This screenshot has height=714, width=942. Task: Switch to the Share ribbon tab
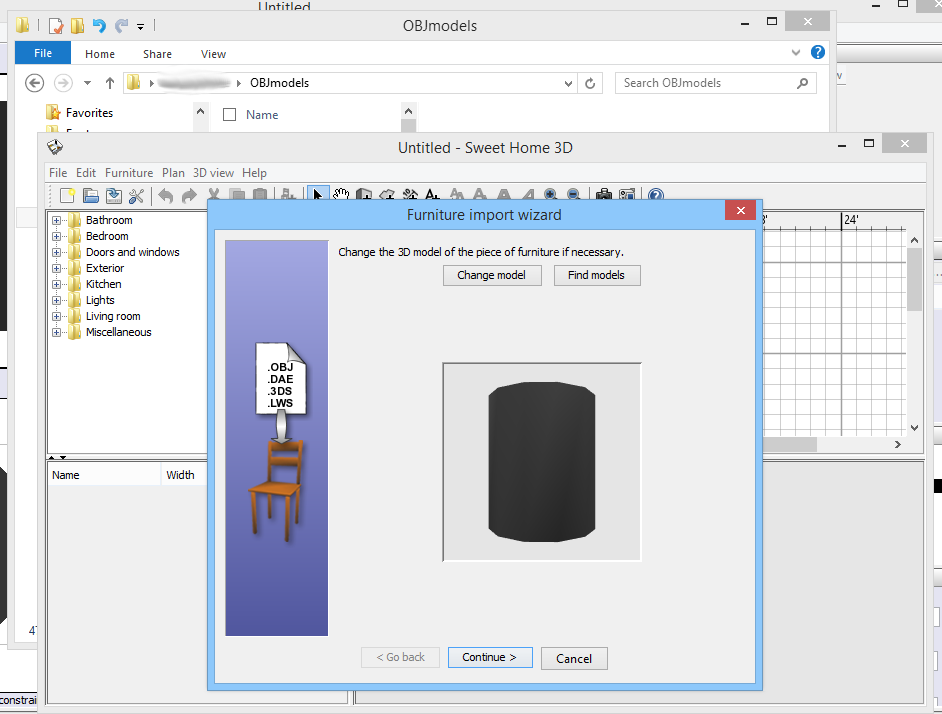(x=157, y=54)
